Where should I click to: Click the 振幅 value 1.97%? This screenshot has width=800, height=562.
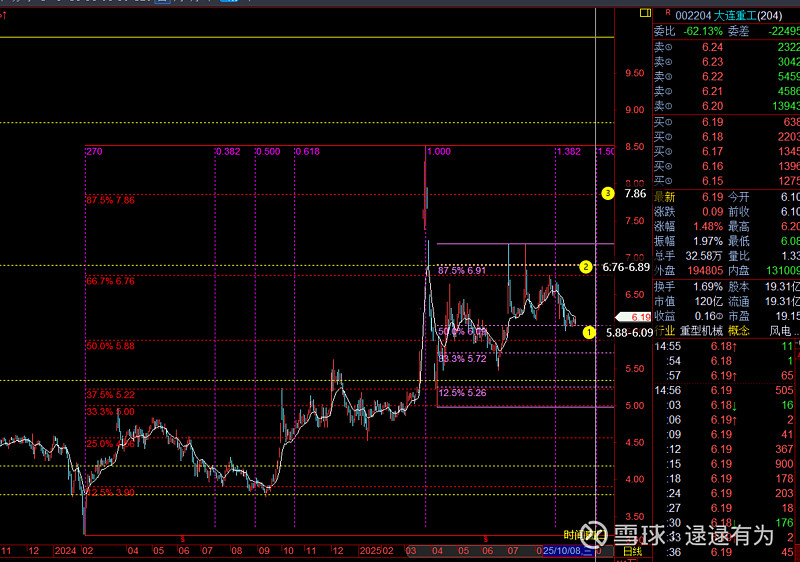[708, 241]
